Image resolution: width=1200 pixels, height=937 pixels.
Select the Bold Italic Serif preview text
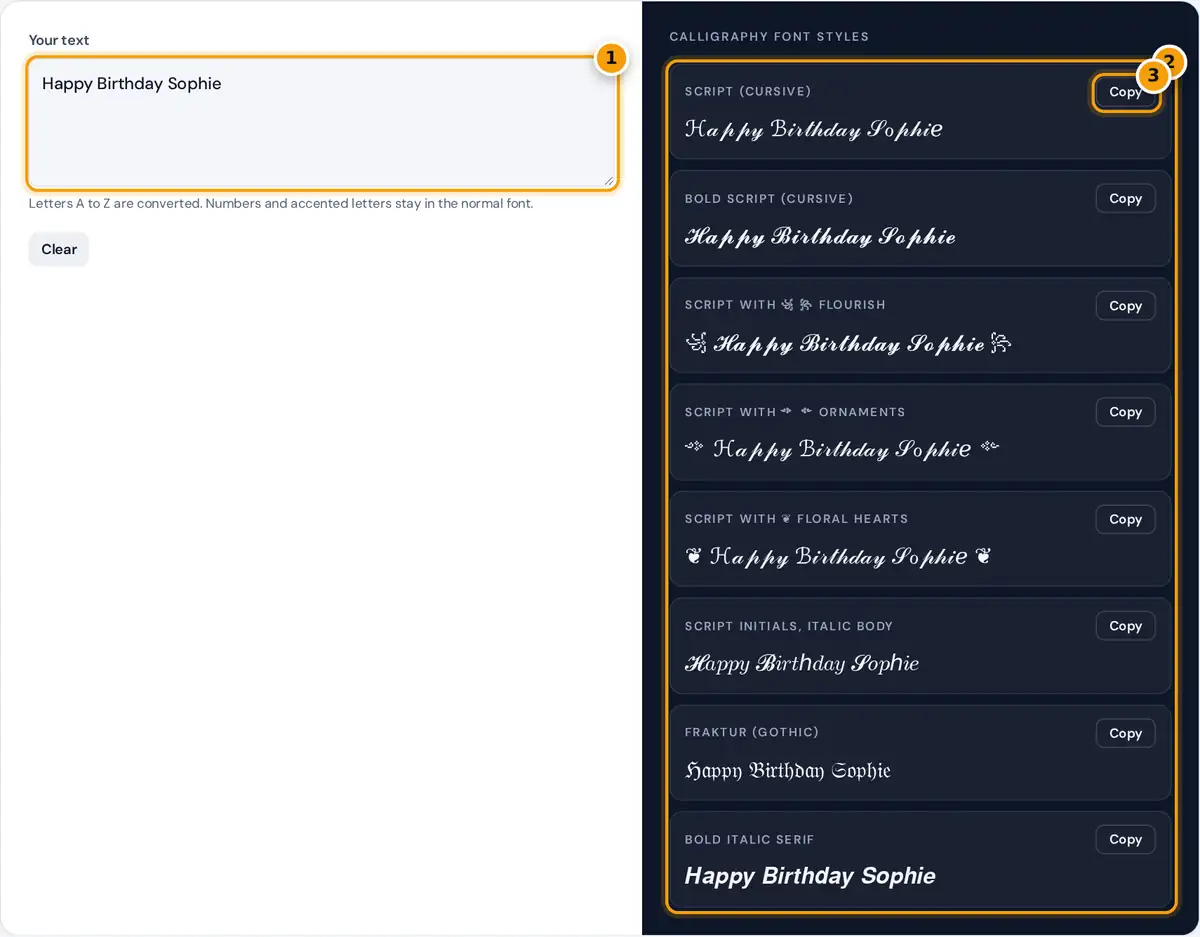[810, 877]
